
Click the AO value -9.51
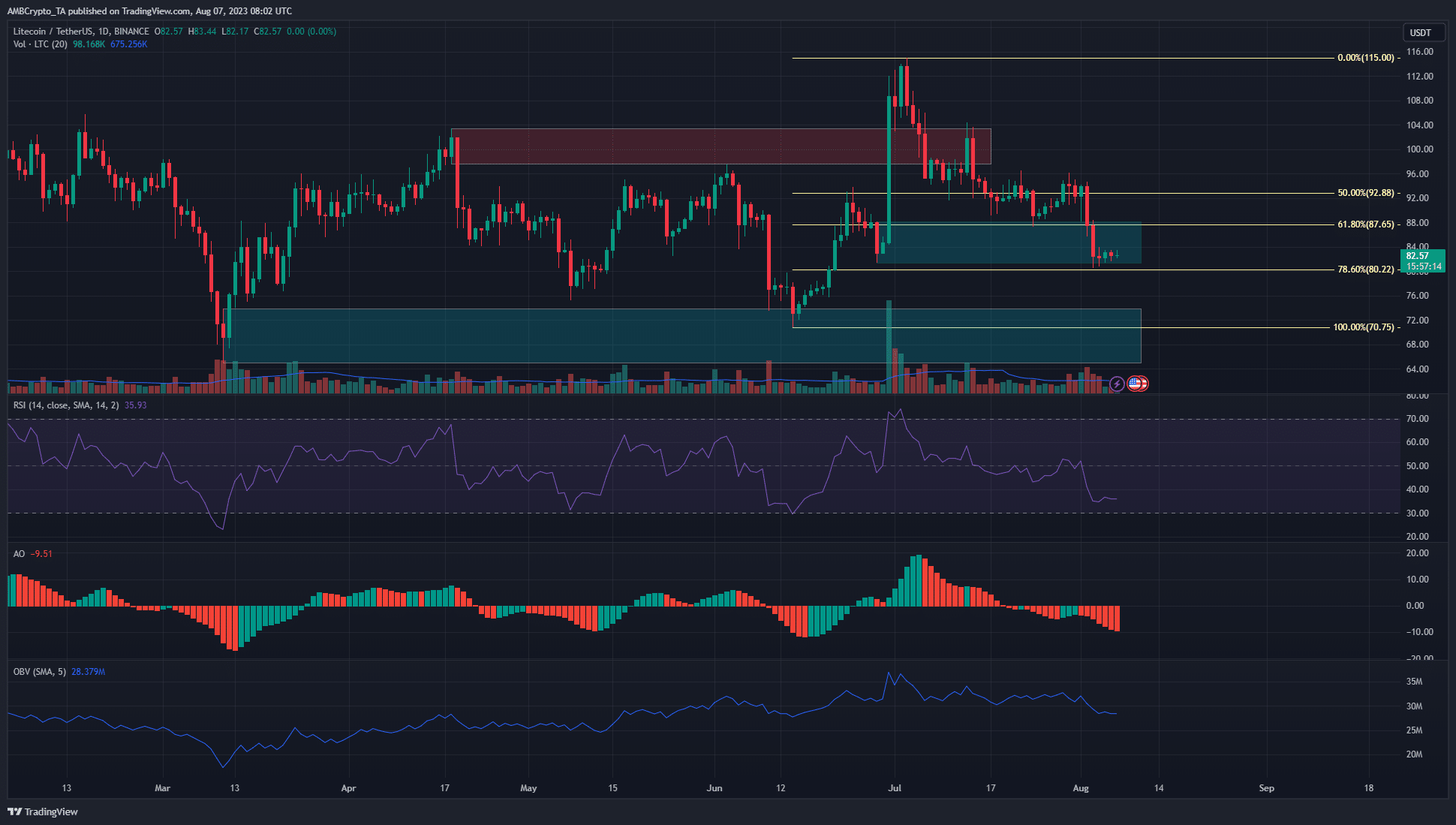(41, 554)
